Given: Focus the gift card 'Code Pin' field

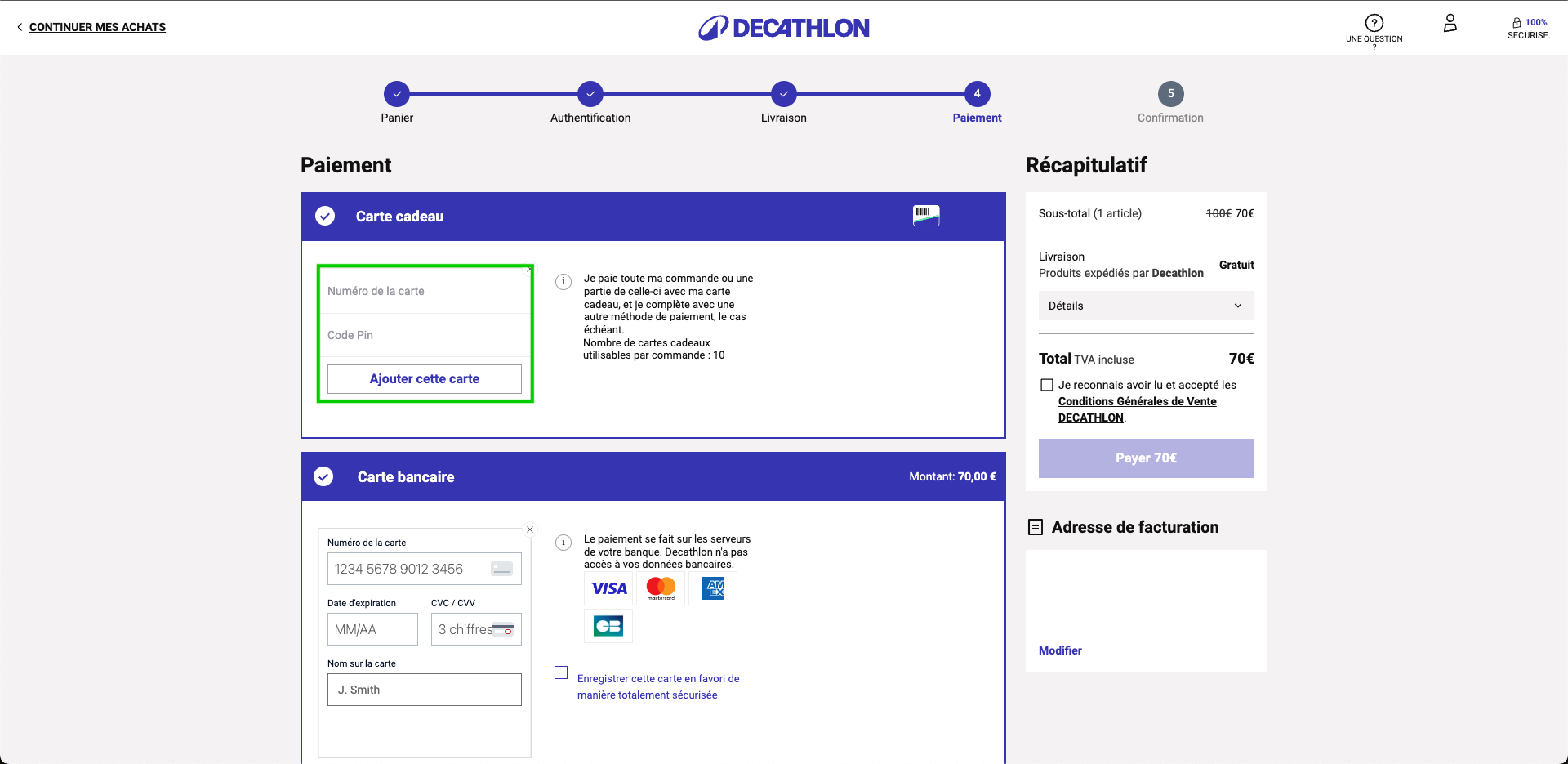Looking at the screenshot, I should tap(424, 335).
